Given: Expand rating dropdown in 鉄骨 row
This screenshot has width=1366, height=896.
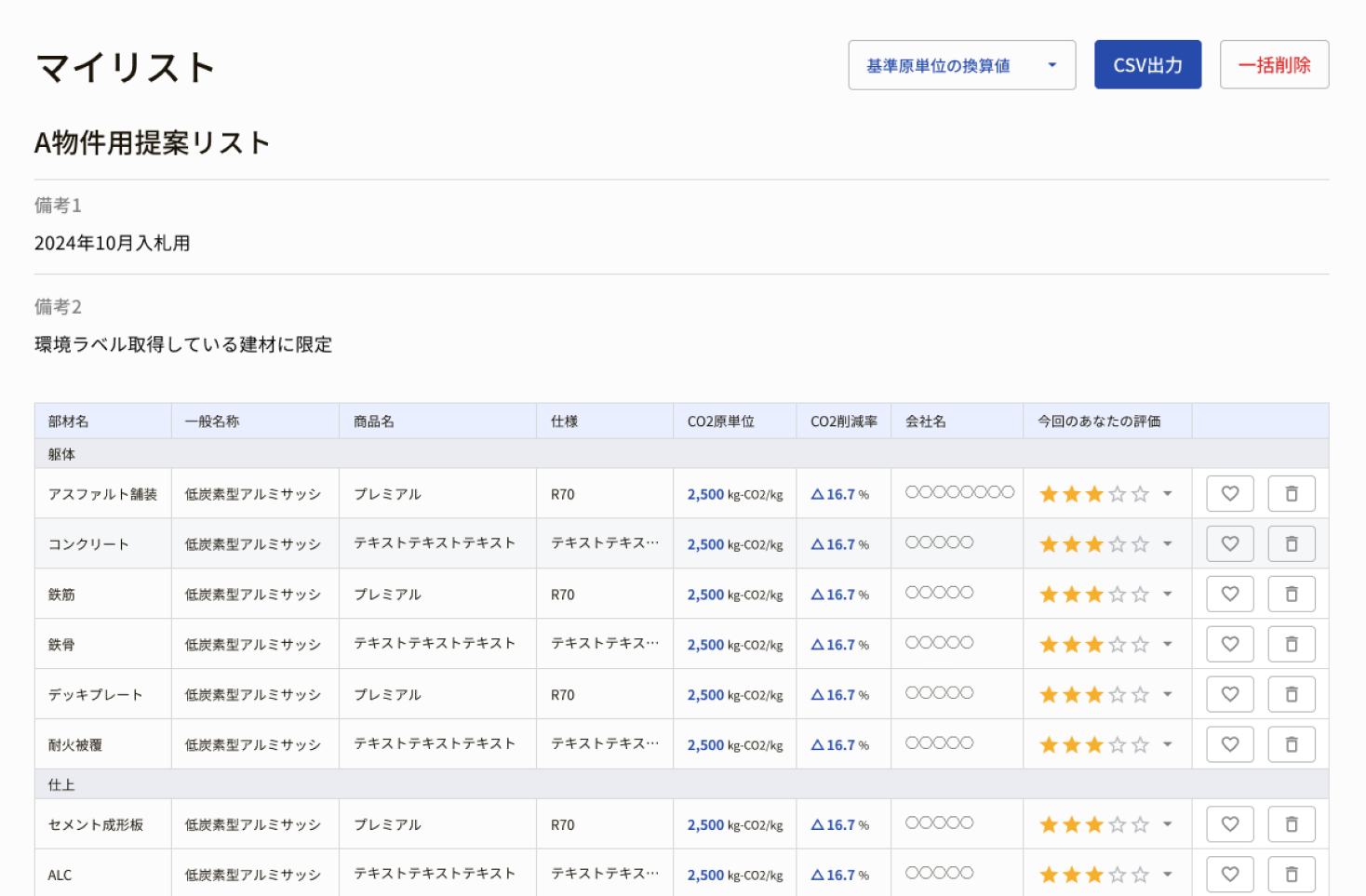Looking at the screenshot, I should 1167,645.
